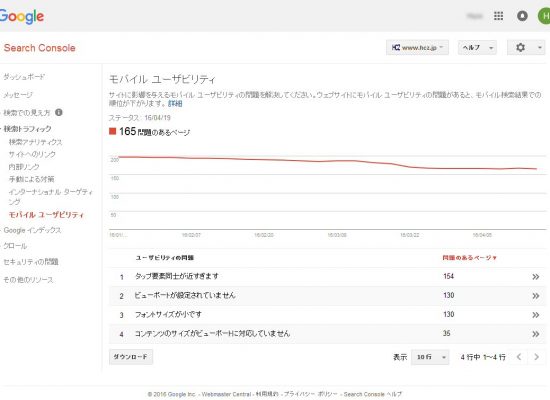Open the settings gear icon

pyautogui.click(x=521, y=47)
